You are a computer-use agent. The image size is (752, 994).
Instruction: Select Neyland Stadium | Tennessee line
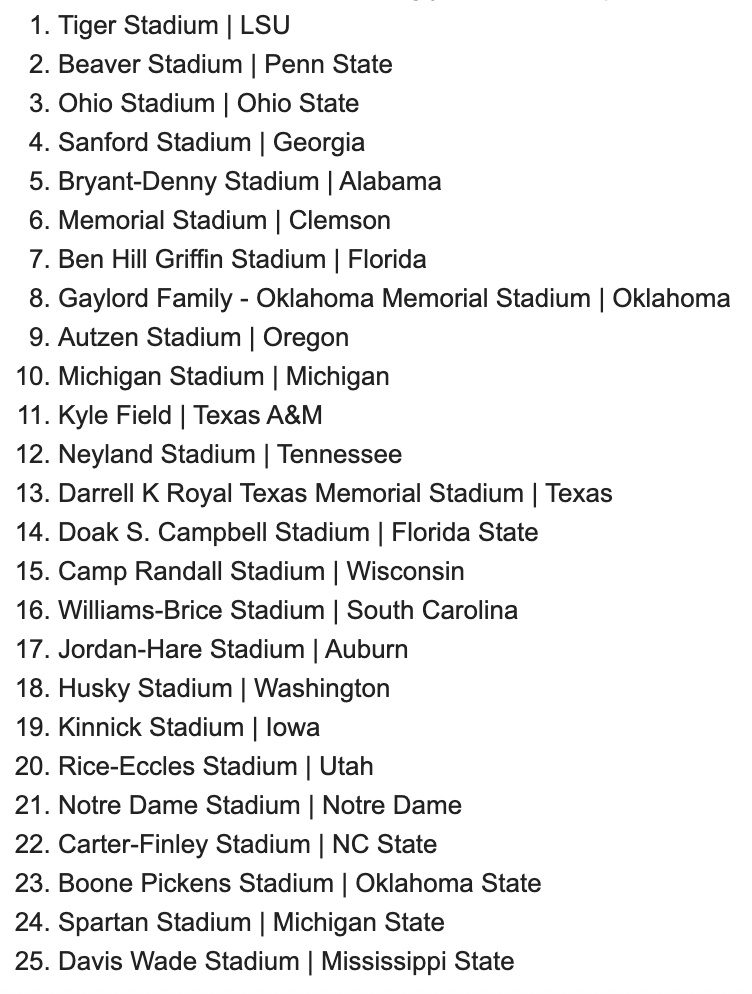(x=230, y=455)
